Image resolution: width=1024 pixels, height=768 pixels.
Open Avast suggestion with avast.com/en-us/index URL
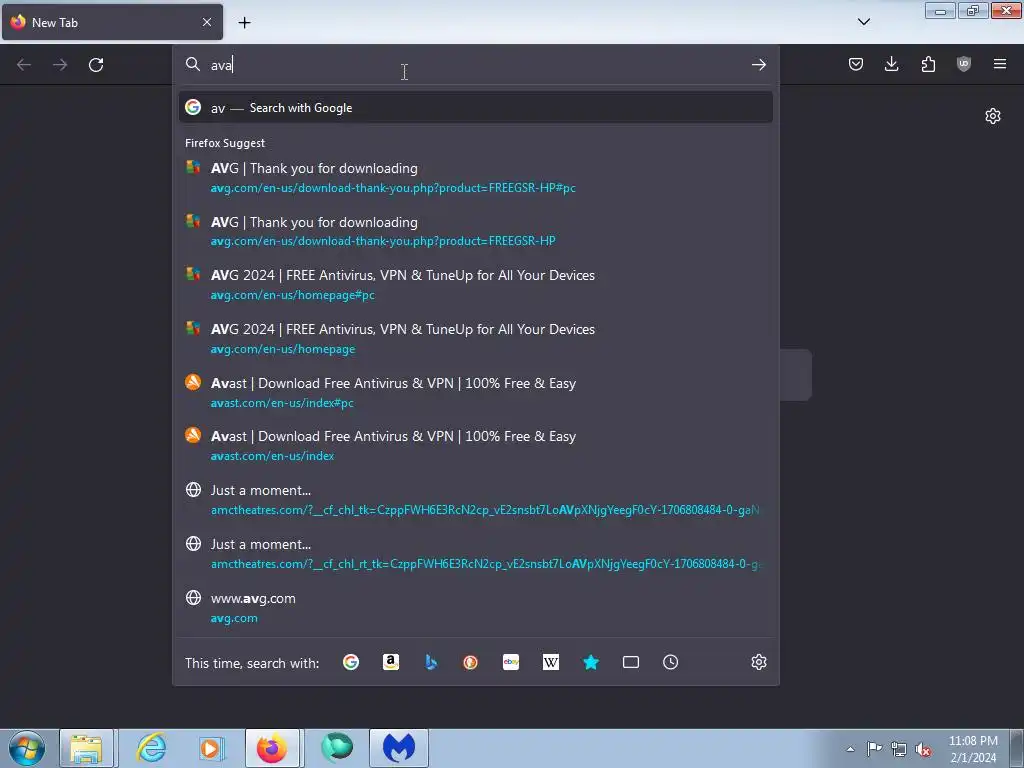coord(475,446)
